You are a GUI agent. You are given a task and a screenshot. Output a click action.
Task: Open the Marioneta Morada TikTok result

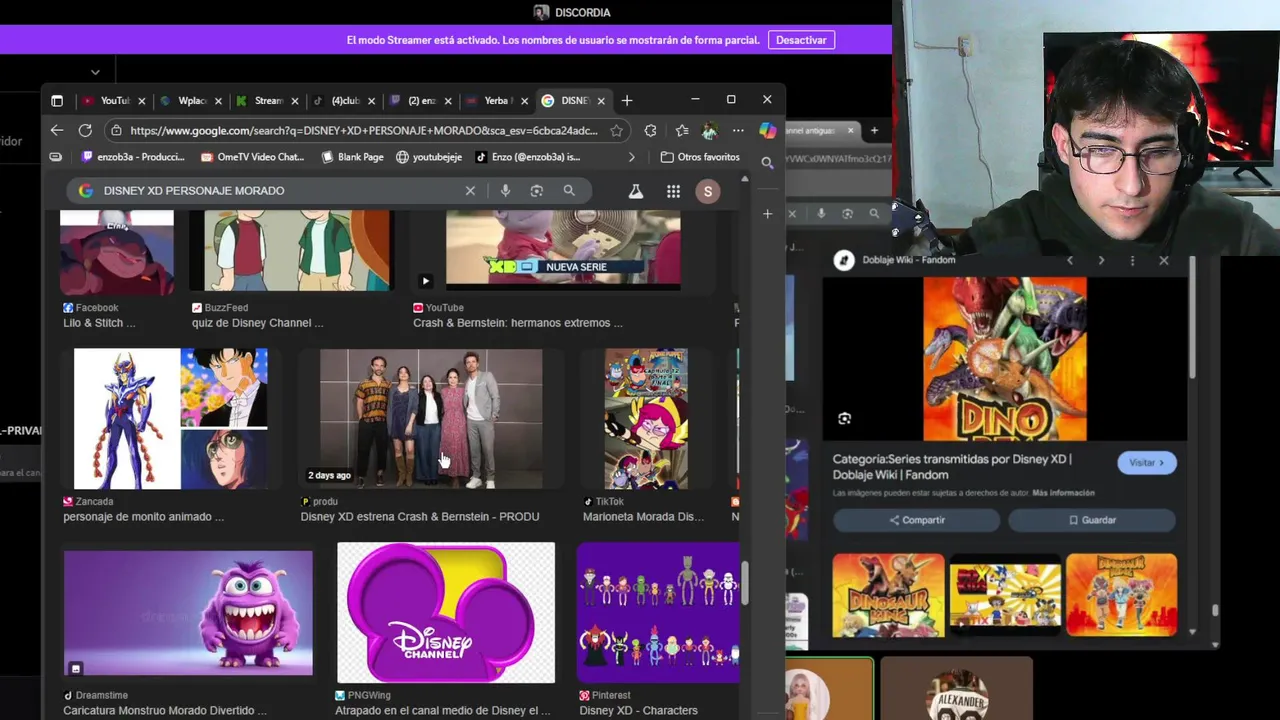(x=646, y=419)
